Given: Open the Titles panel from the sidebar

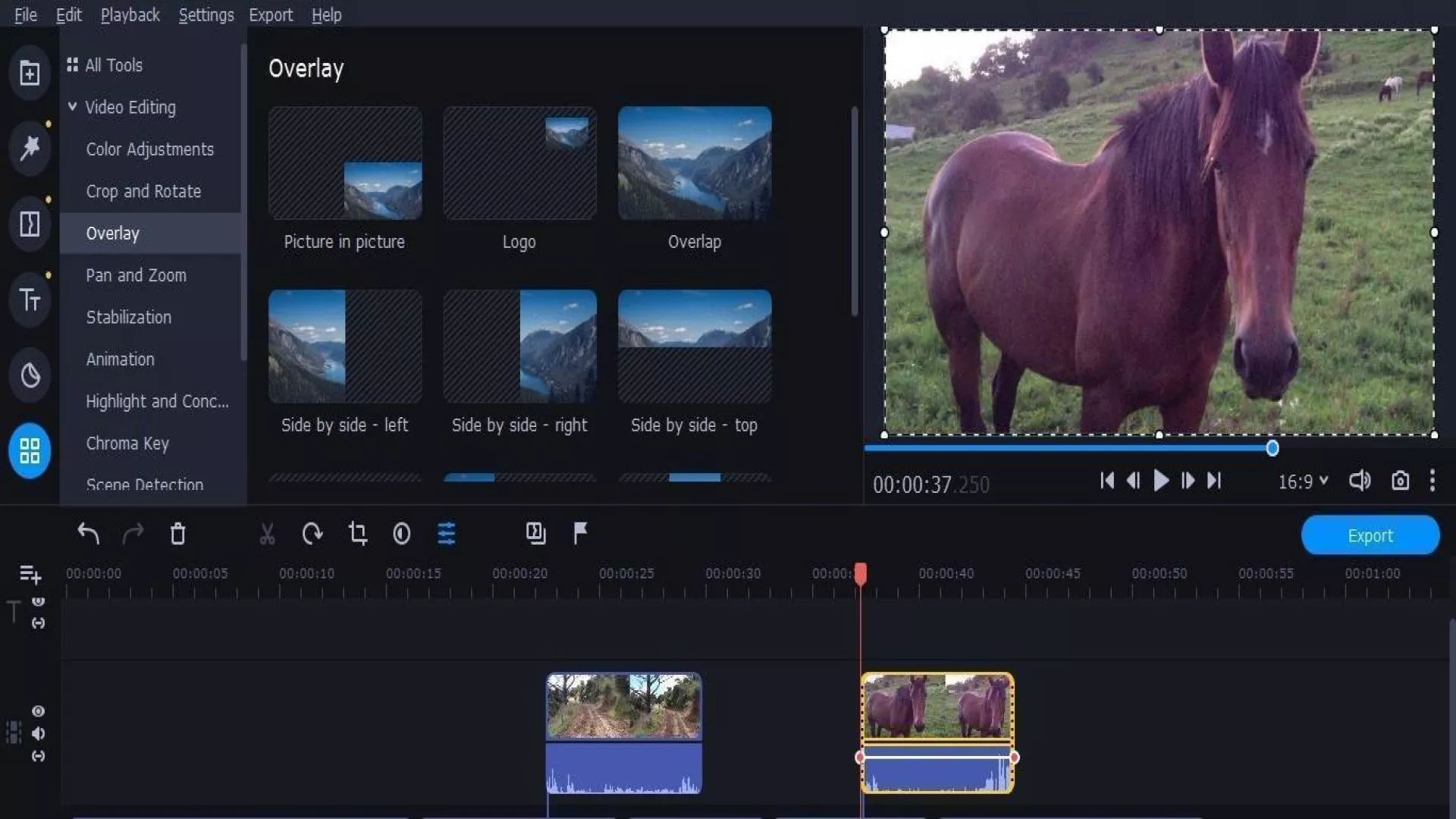Looking at the screenshot, I should coord(29,300).
